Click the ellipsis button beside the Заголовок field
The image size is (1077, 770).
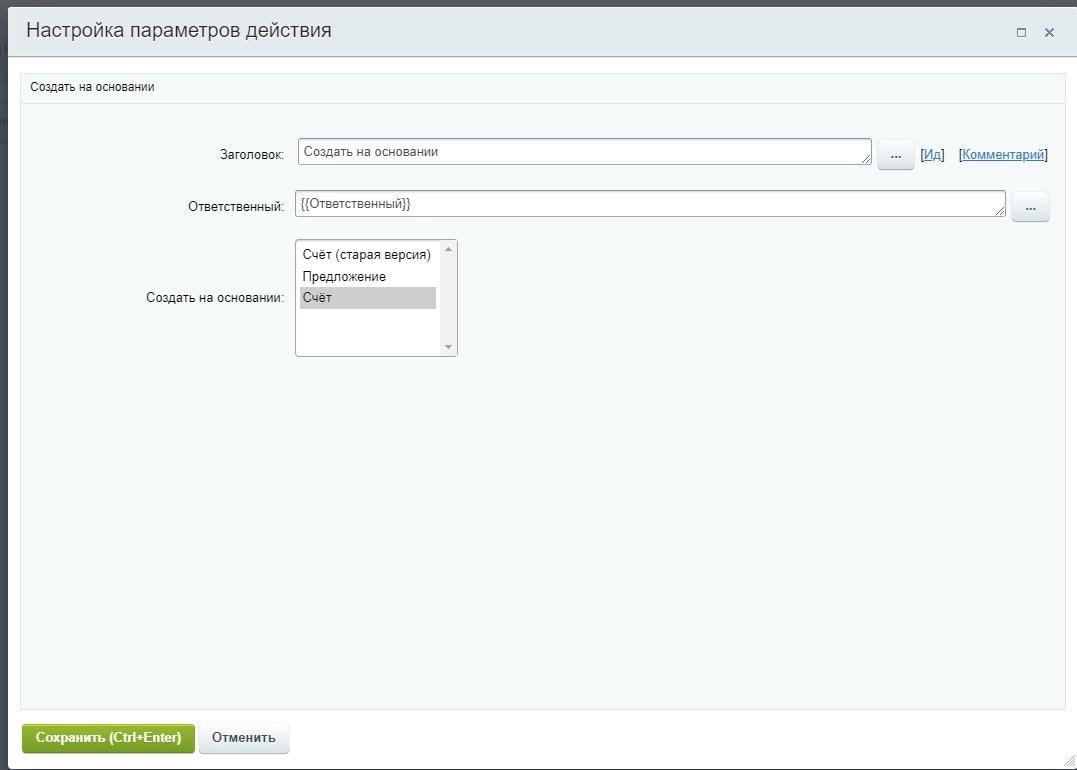895,156
